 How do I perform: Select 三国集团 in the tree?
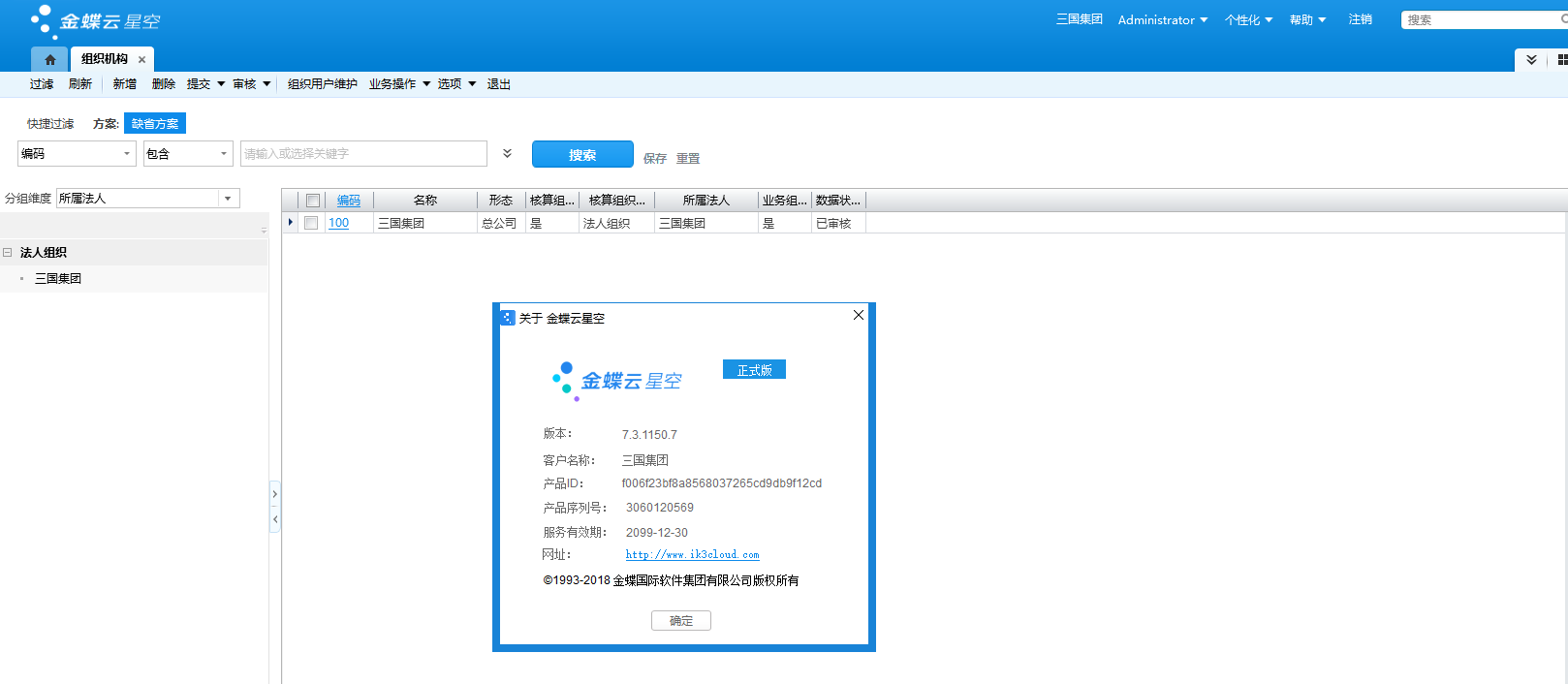click(x=58, y=278)
